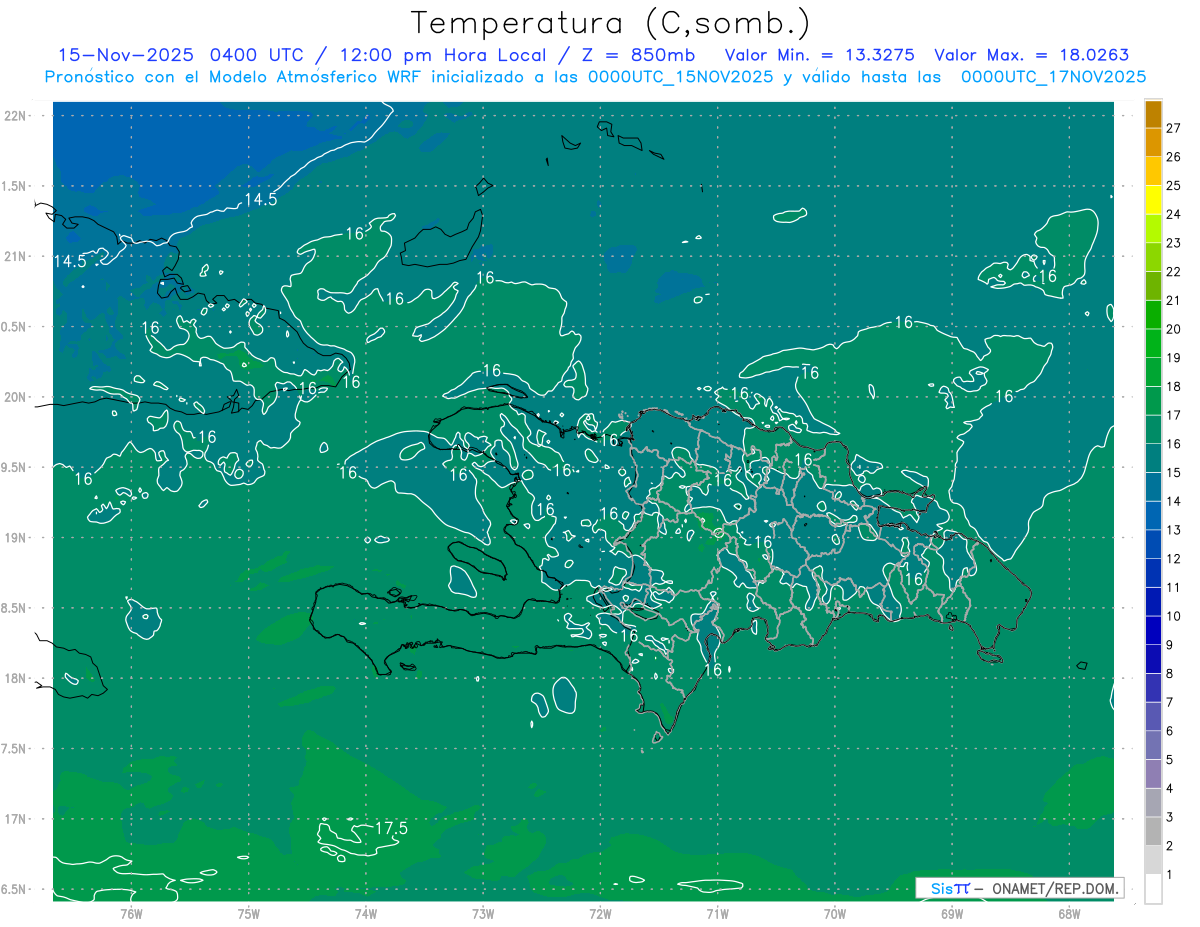Click the 68W longitude axis label
1200x927 pixels.
pyautogui.click(x=1069, y=913)
